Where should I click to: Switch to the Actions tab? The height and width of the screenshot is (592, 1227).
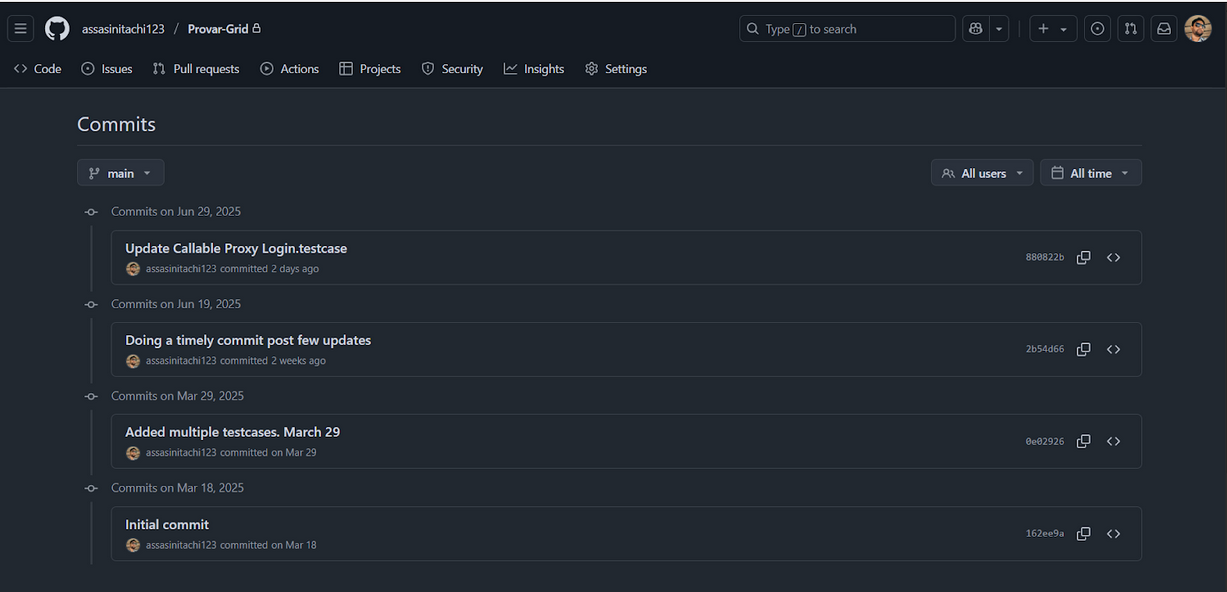pos(290,69)
